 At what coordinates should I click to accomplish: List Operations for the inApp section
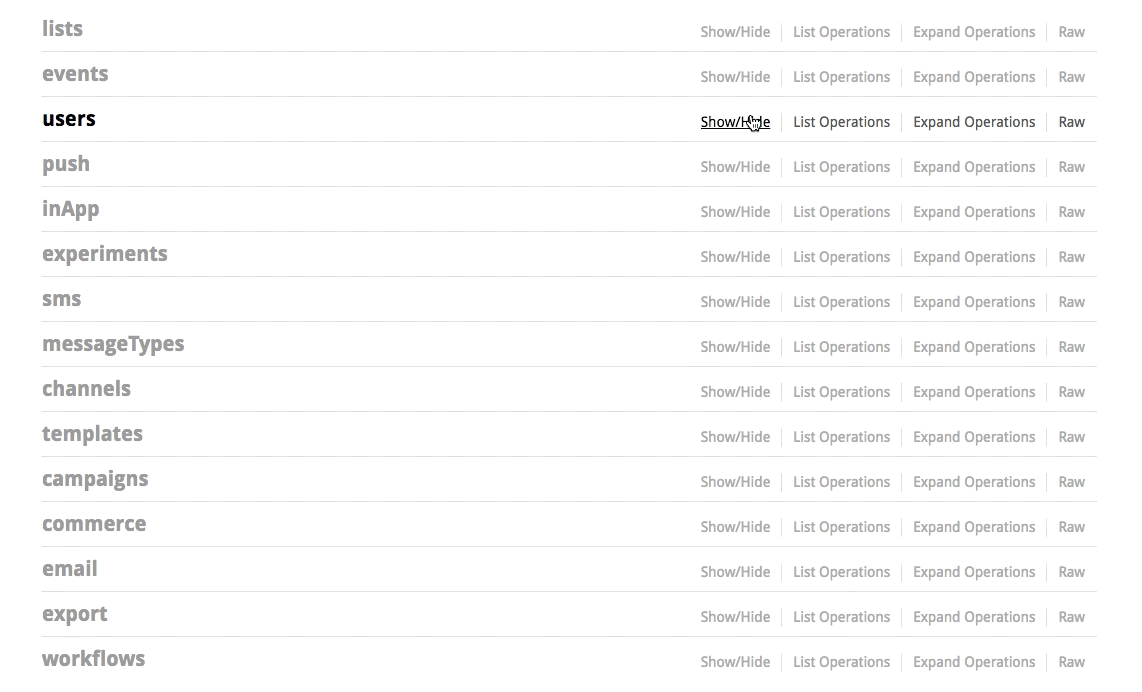click(841, 212)
